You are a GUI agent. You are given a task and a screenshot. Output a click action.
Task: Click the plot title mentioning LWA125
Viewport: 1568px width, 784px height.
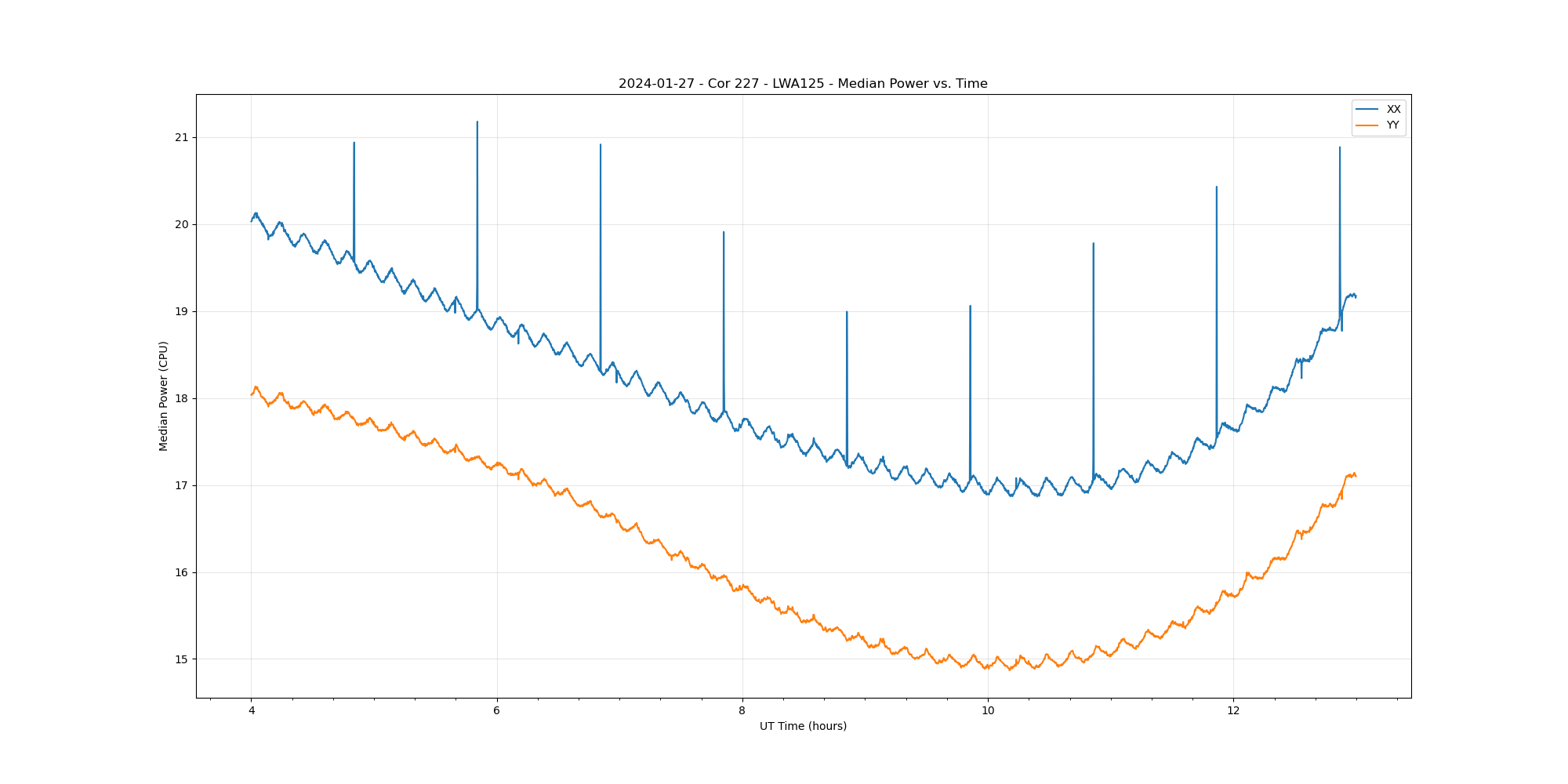(x=802, y=84)
